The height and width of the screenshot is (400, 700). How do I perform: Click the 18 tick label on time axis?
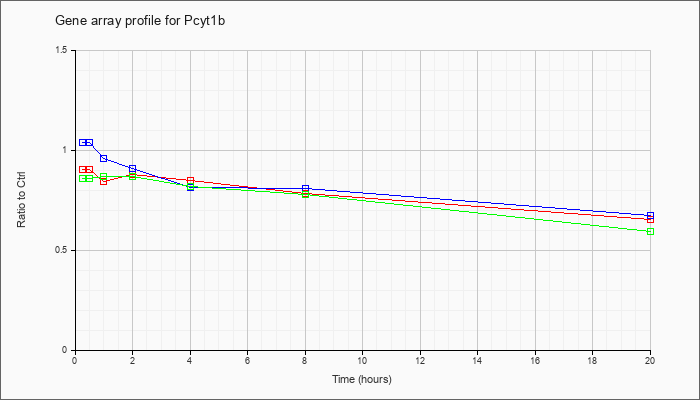point(592,360)
